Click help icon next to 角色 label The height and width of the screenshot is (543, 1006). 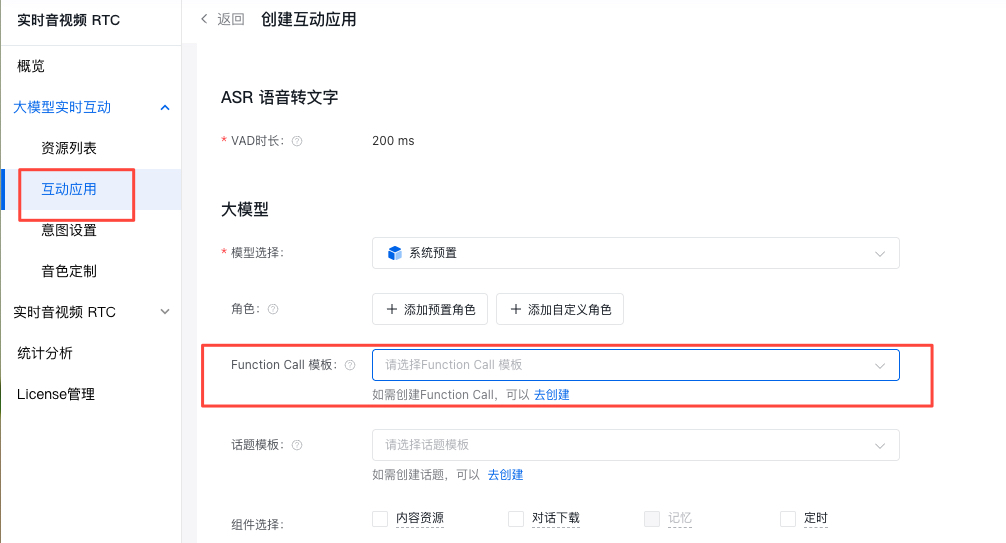tap(273, 310)
